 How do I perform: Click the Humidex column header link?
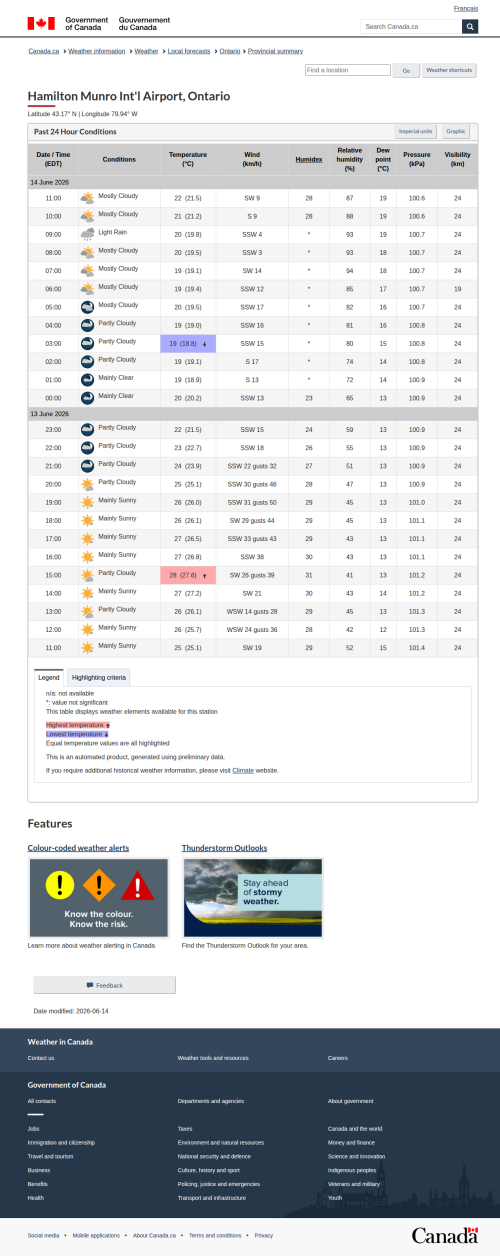pos(309,159)
